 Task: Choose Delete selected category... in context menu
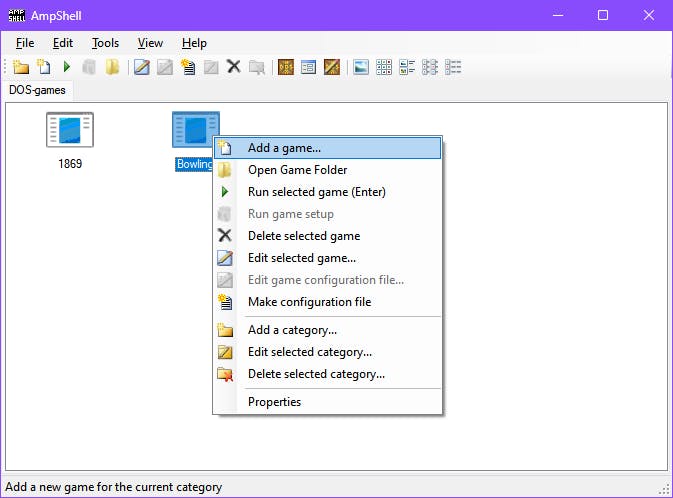327,374
